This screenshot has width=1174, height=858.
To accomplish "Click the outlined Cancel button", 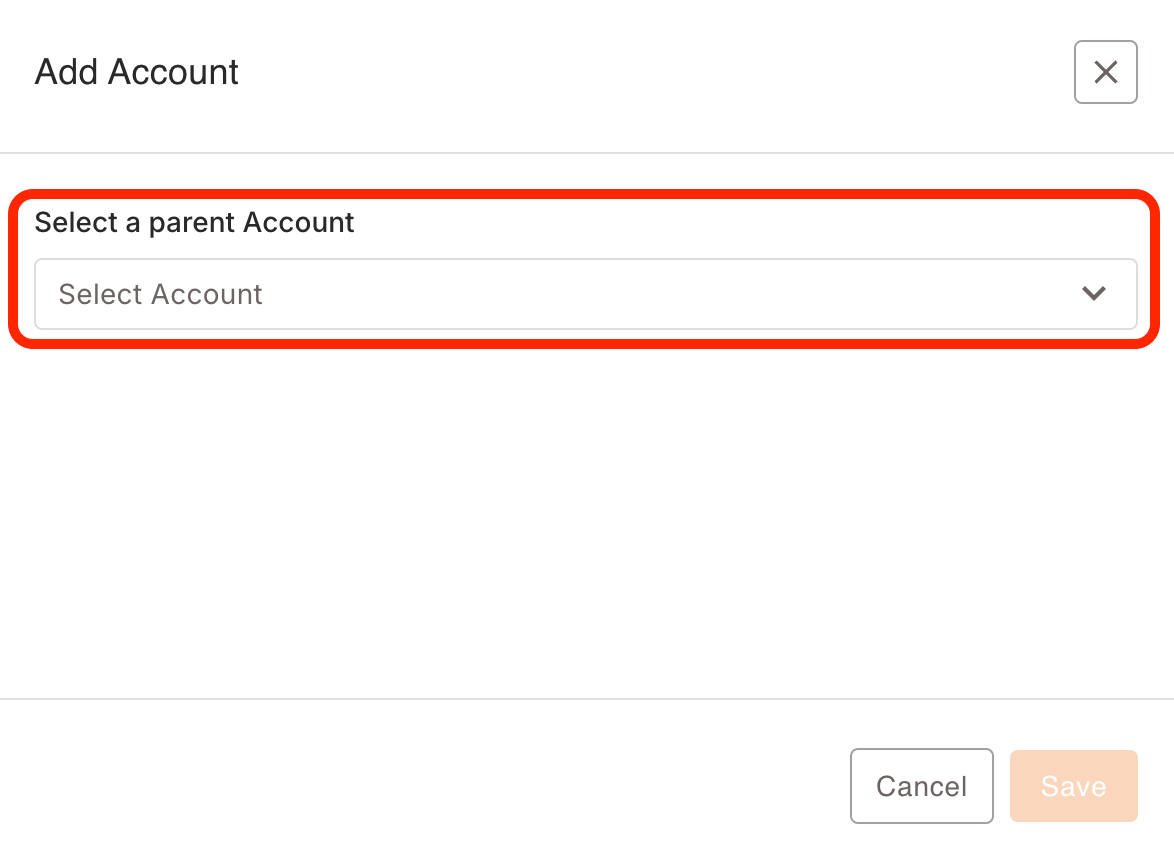I will 922,786.
